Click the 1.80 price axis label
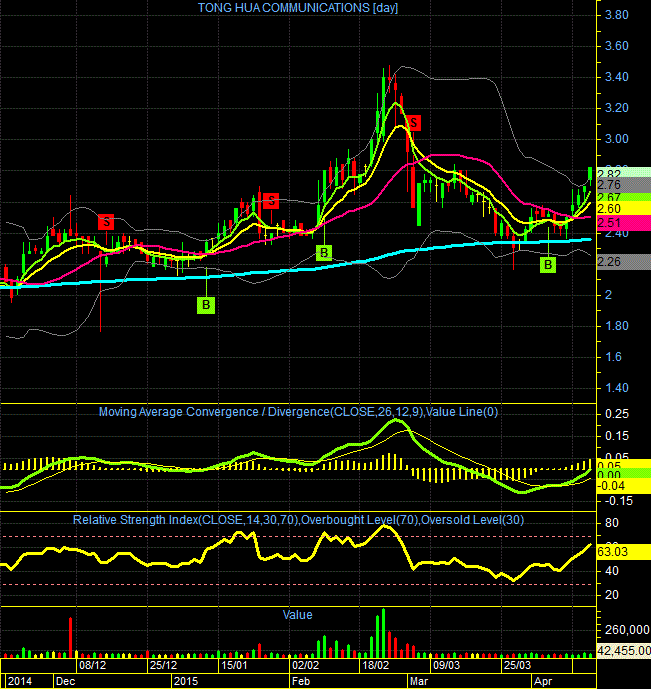 616,326
